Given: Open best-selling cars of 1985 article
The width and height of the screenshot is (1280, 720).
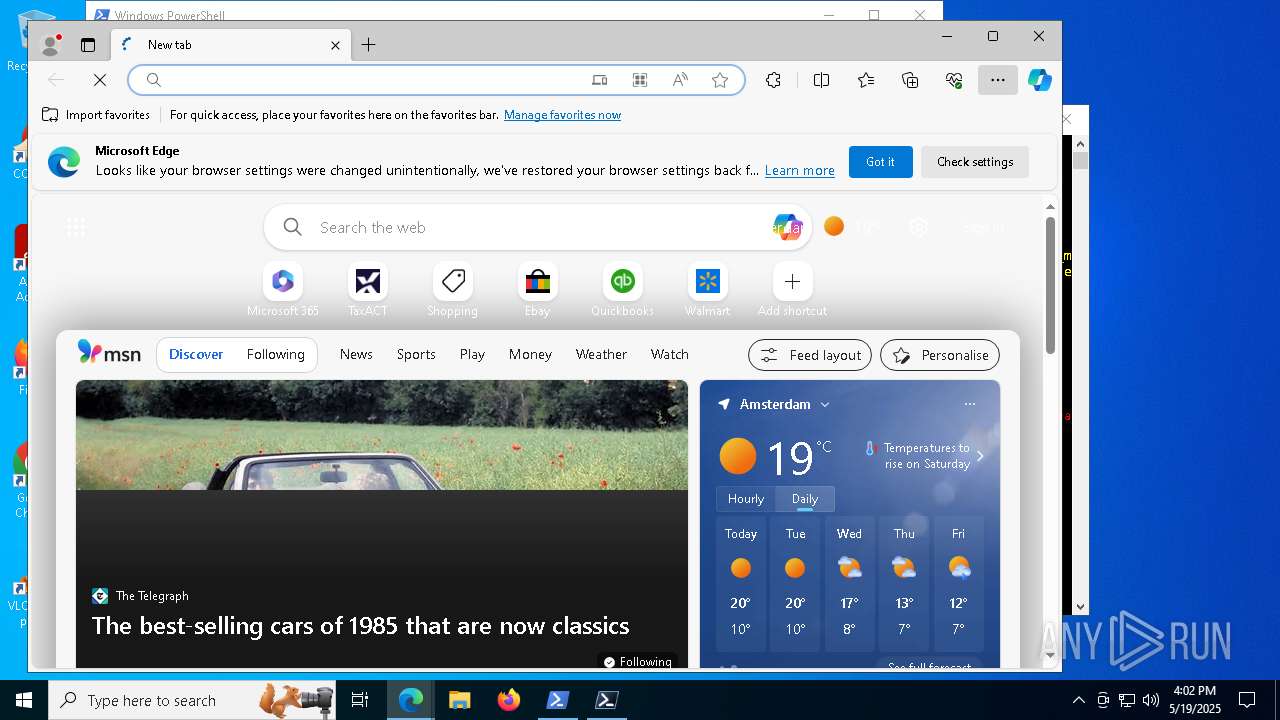Looking at the screenshot, I should click(x=360, y=626).
